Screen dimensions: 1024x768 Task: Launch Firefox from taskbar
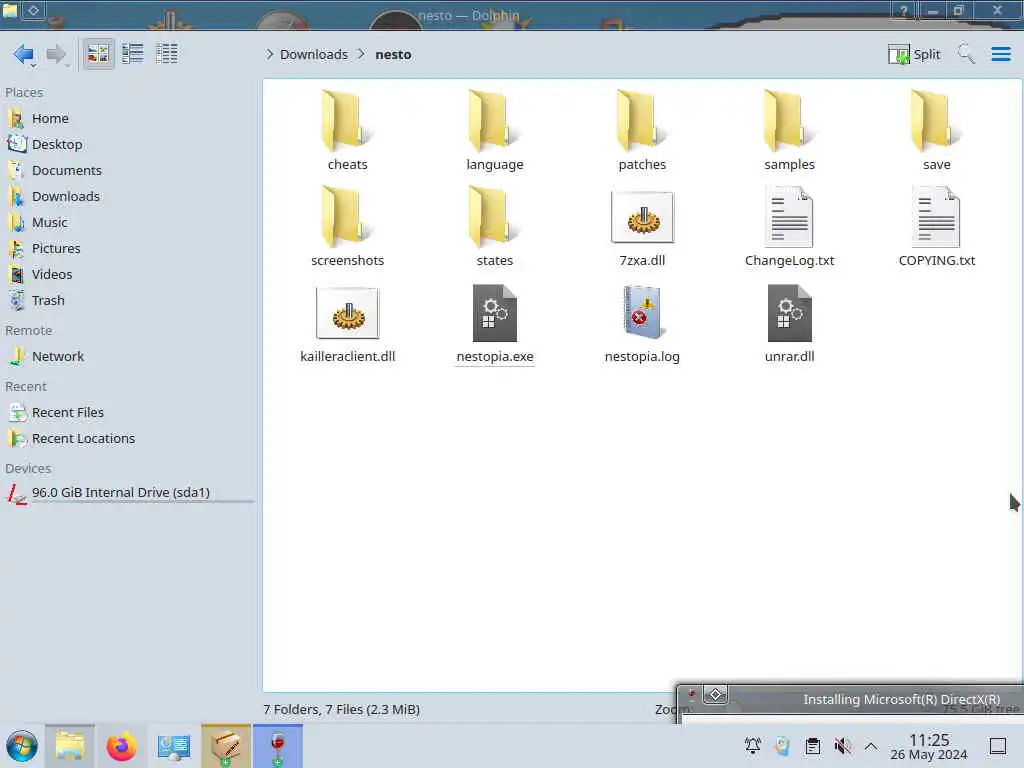pyautogui.click(x=121, y=746)
